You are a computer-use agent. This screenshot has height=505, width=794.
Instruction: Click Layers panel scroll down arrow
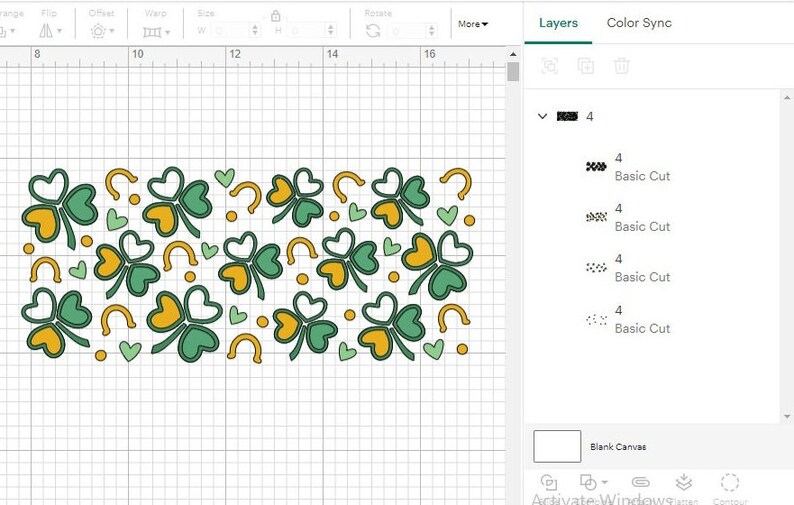click(786, 417)
